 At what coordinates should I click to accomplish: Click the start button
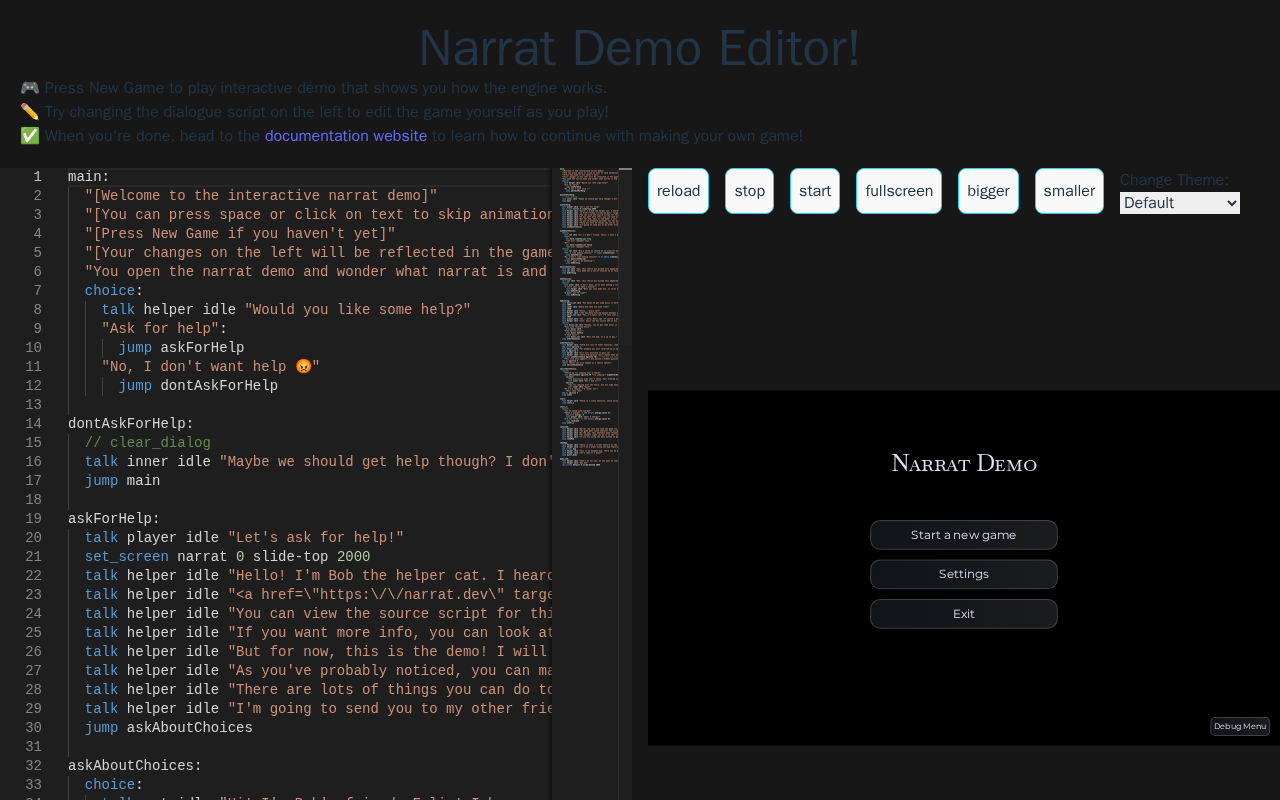(814, 191)
